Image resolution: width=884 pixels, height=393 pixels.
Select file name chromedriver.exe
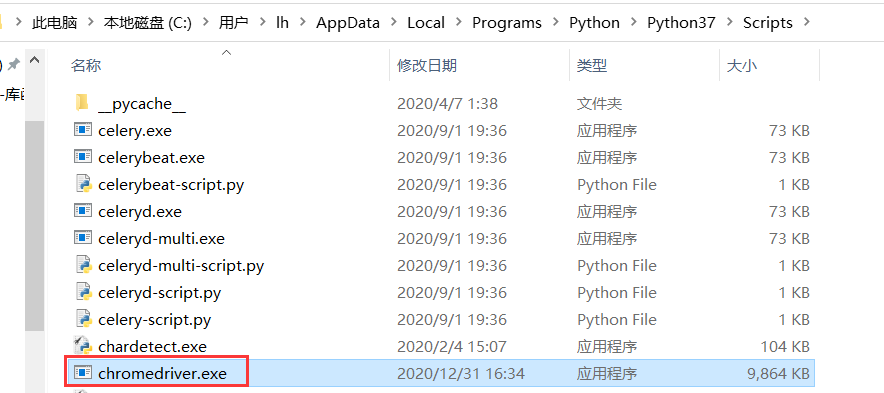[162, 373]
